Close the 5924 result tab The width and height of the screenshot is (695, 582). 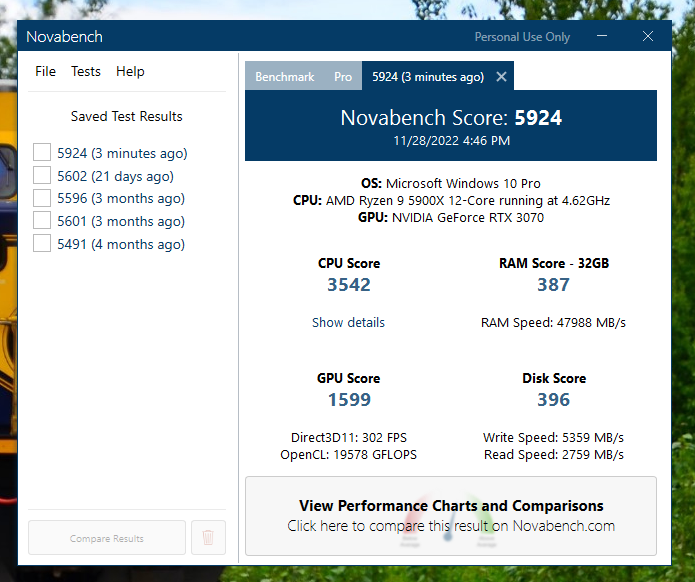coord(501,77)
